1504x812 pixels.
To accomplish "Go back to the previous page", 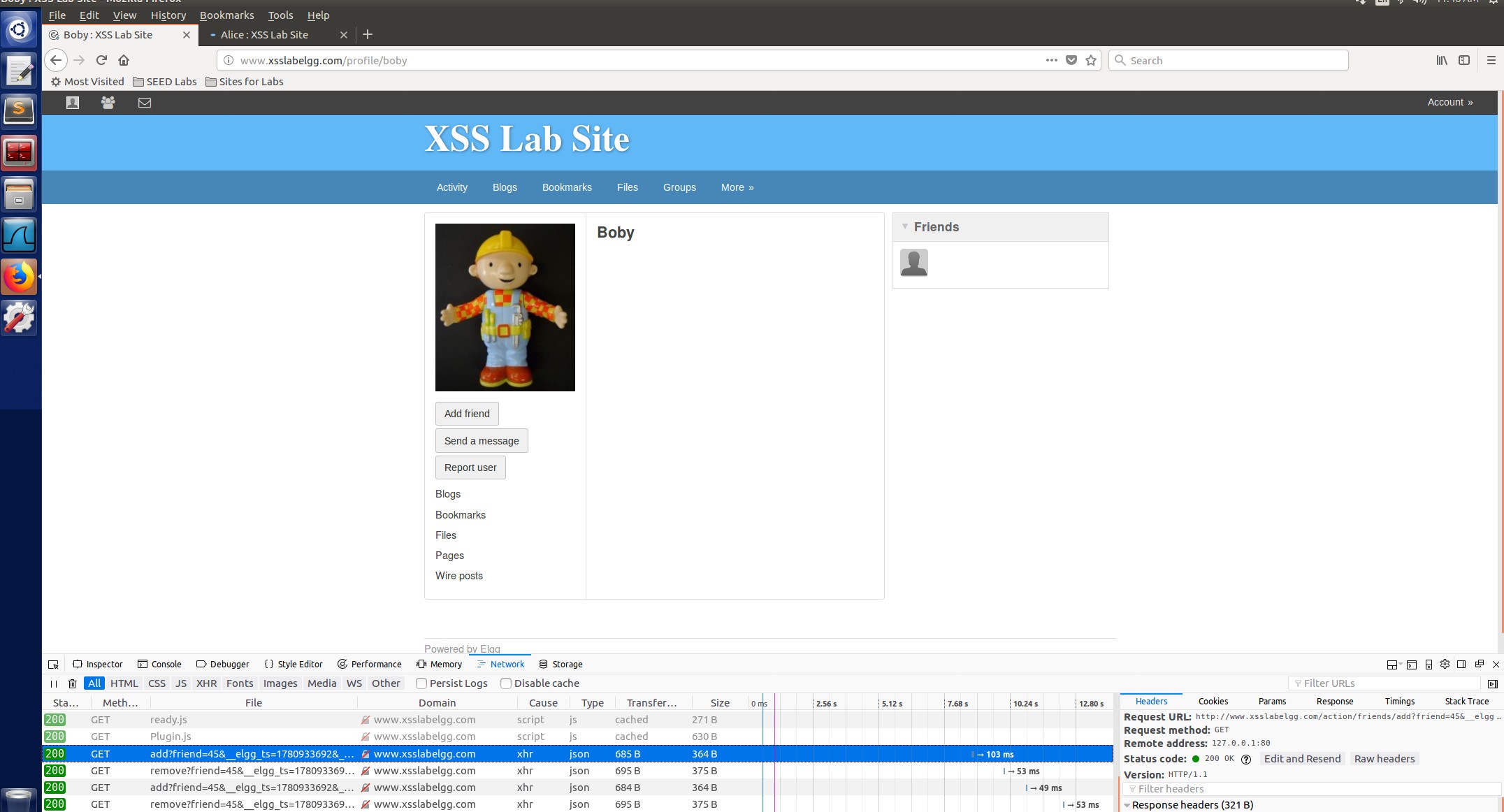I will (x=56, y=60).
